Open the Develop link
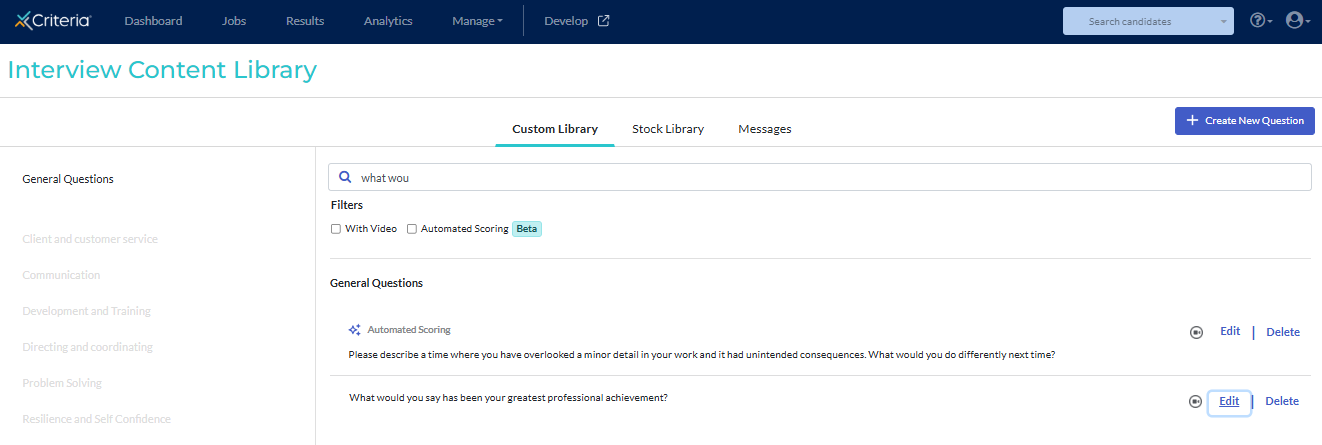Screen dimensions: 1322x445 566,21
